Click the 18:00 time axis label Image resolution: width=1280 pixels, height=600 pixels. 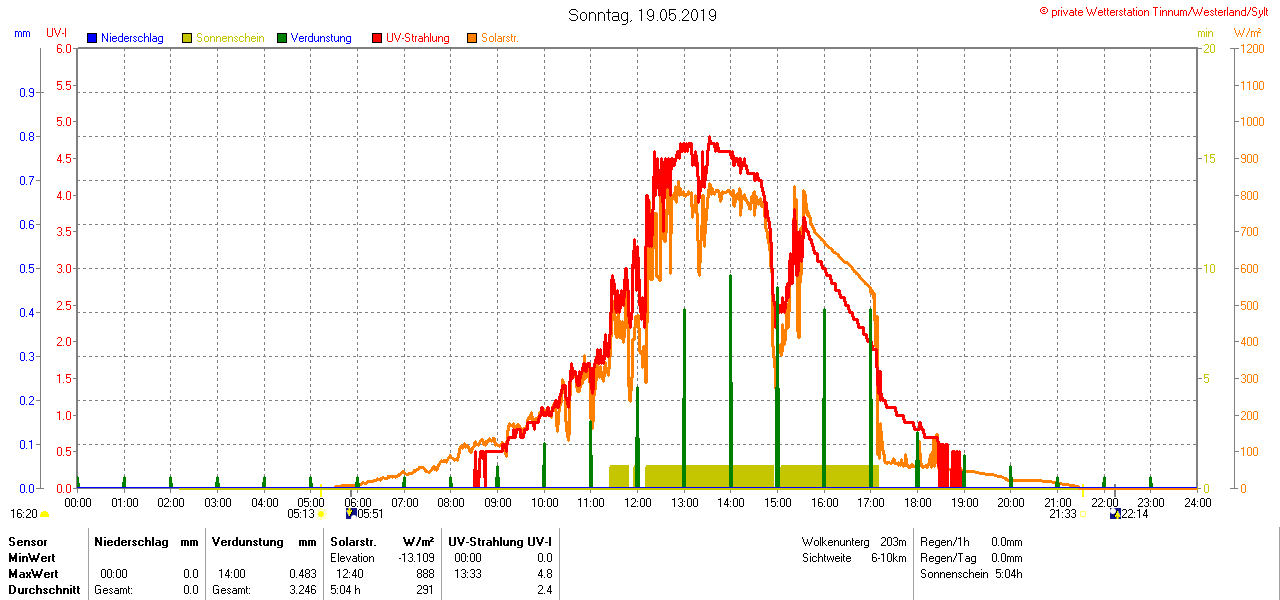pyautogui.click(x=918, y=502)
